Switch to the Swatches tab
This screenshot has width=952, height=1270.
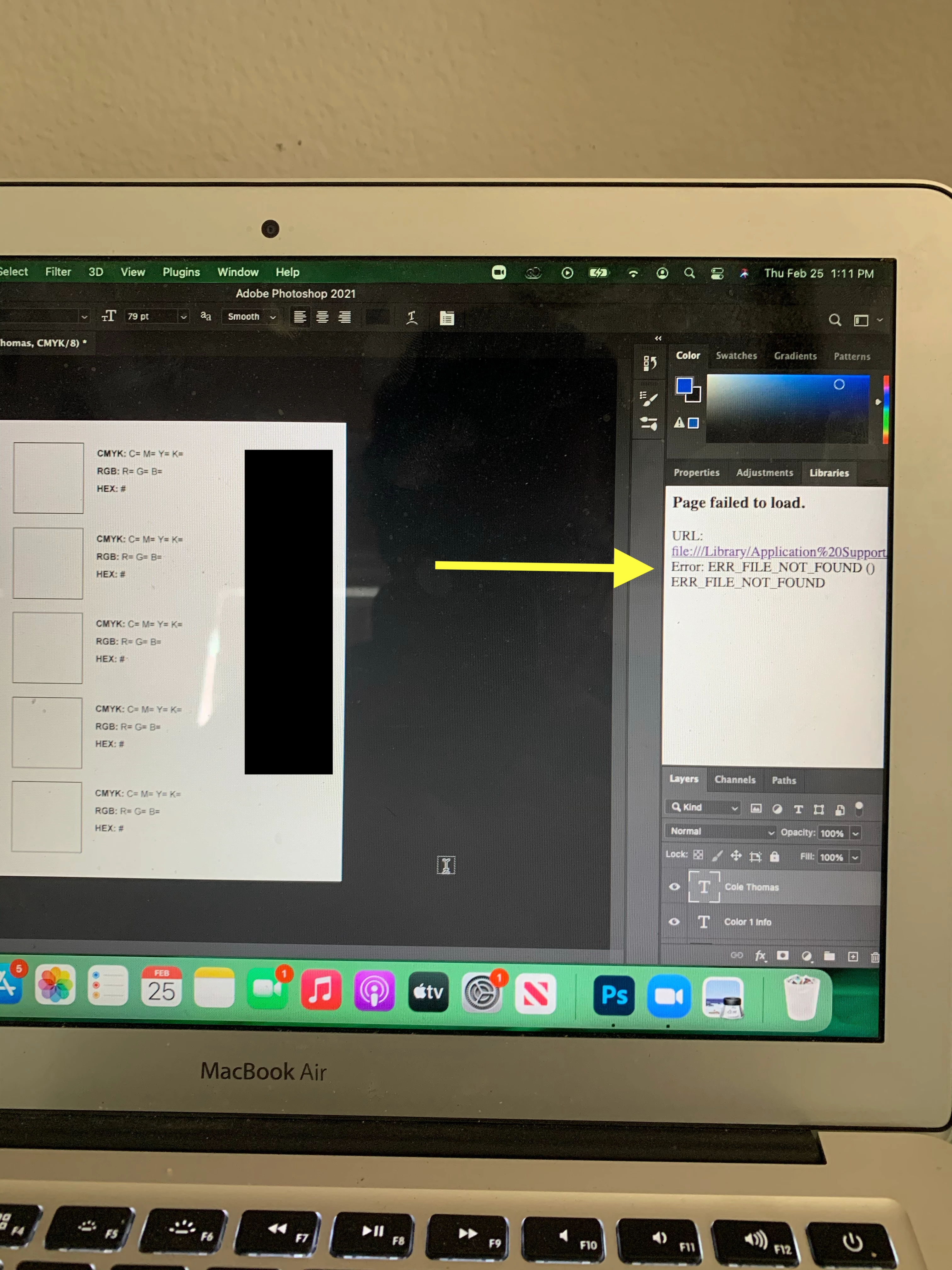point(736,356)
